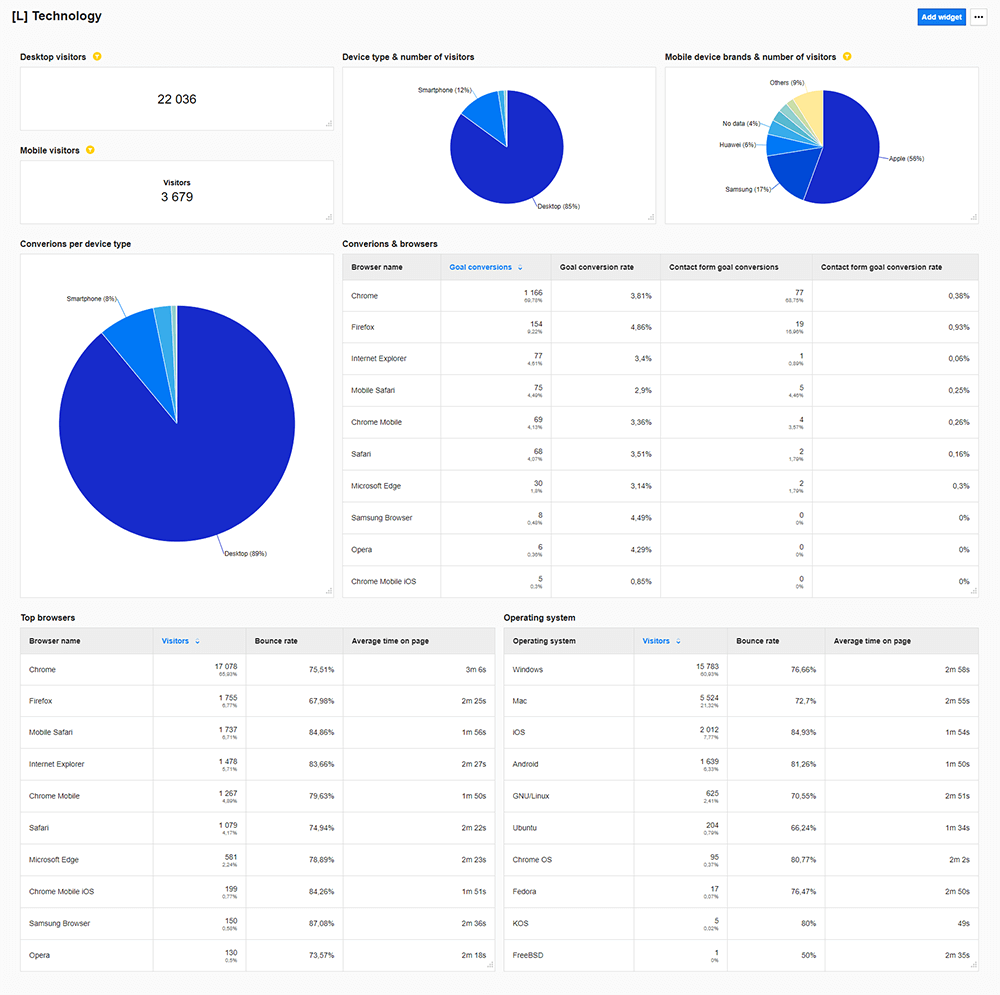1000x995 pixels.
Task: Click resize handle of Mobile device brands widget
Action: click(x=973, y=218)
